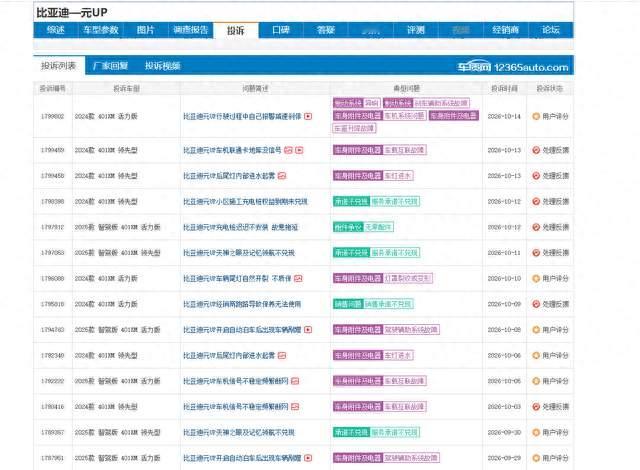
Task: Go to the 经销商 tab
Action: point(506,30)
